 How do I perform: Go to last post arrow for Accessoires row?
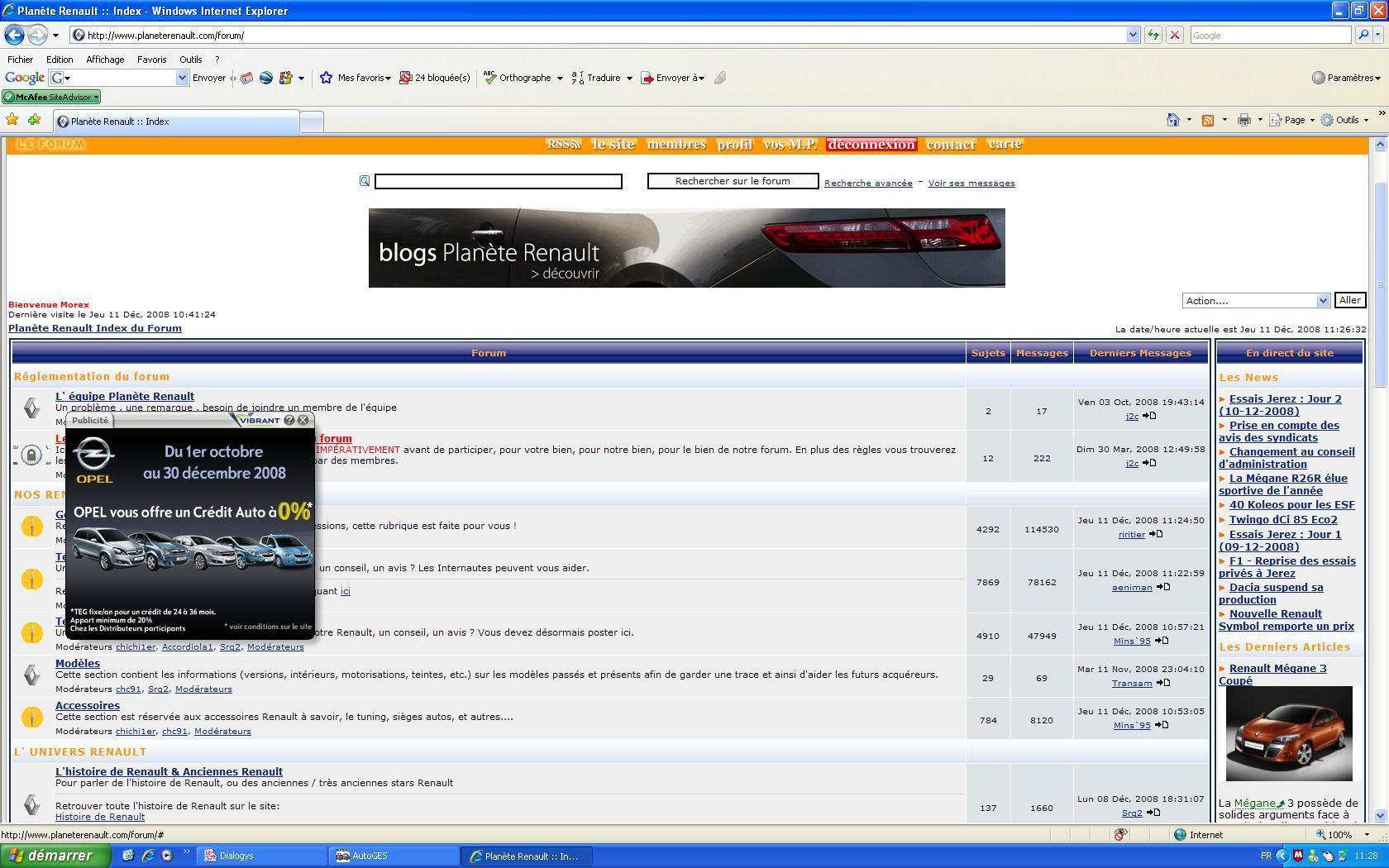pyautogui.click(x=1162, y=725)
